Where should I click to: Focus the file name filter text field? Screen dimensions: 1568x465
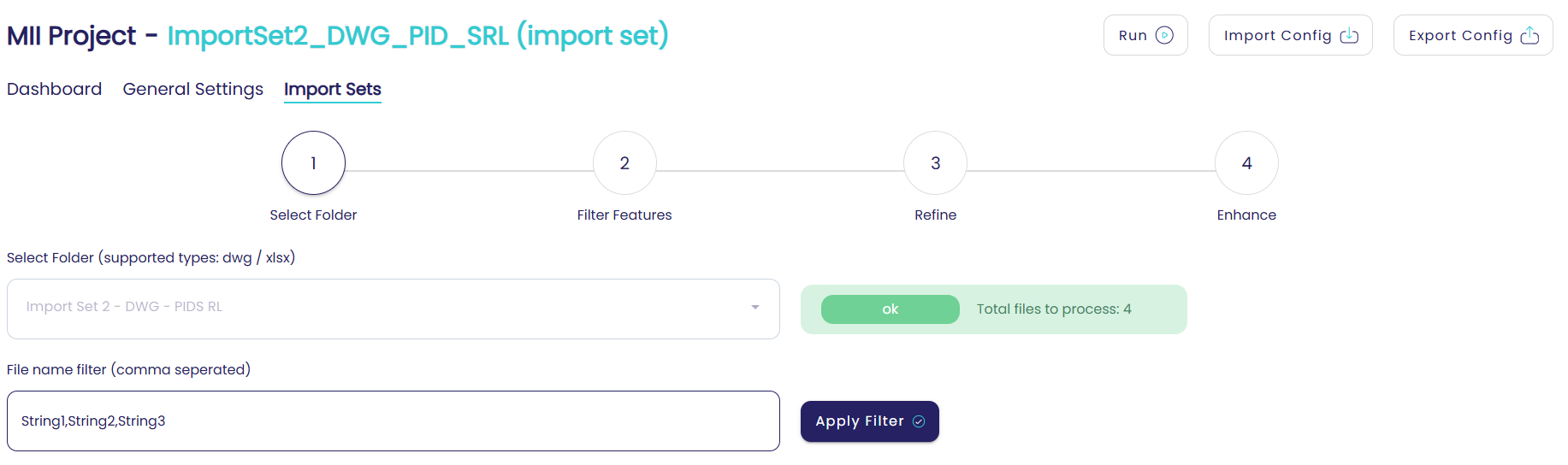(393, 421)
